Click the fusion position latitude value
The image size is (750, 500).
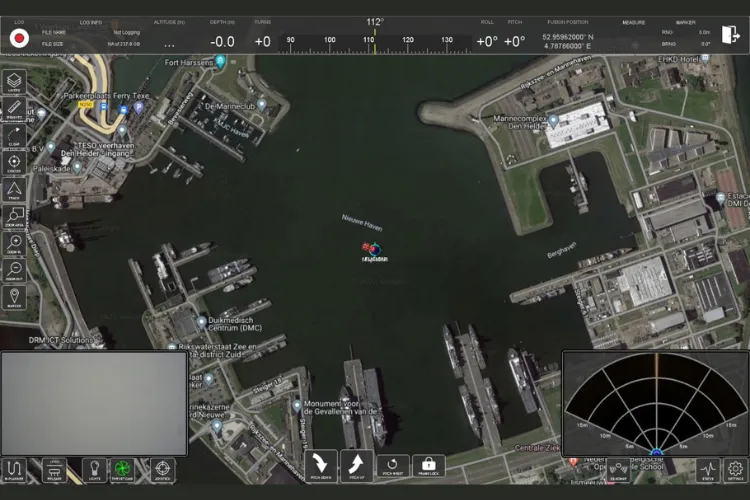(568, 37)
